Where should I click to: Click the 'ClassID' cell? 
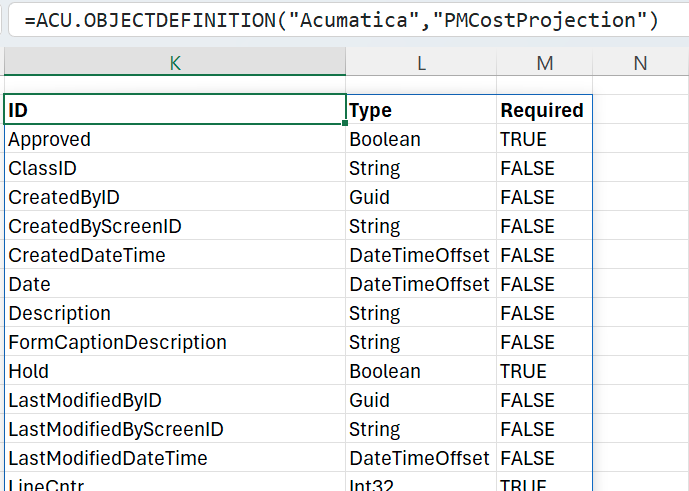pyautogui.click(x=175, y=168)
